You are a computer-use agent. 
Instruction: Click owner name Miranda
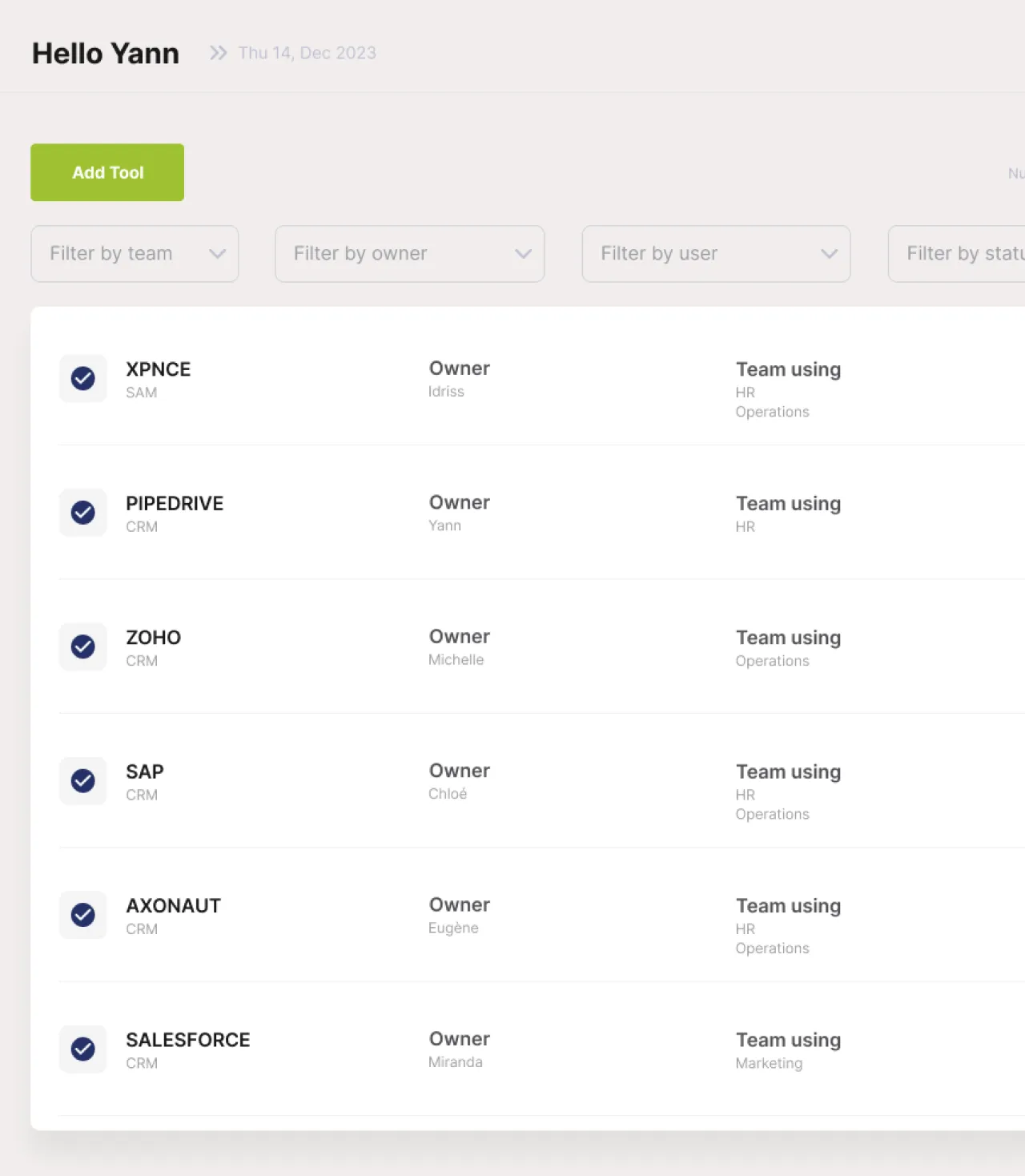[x=456, y=1062]
